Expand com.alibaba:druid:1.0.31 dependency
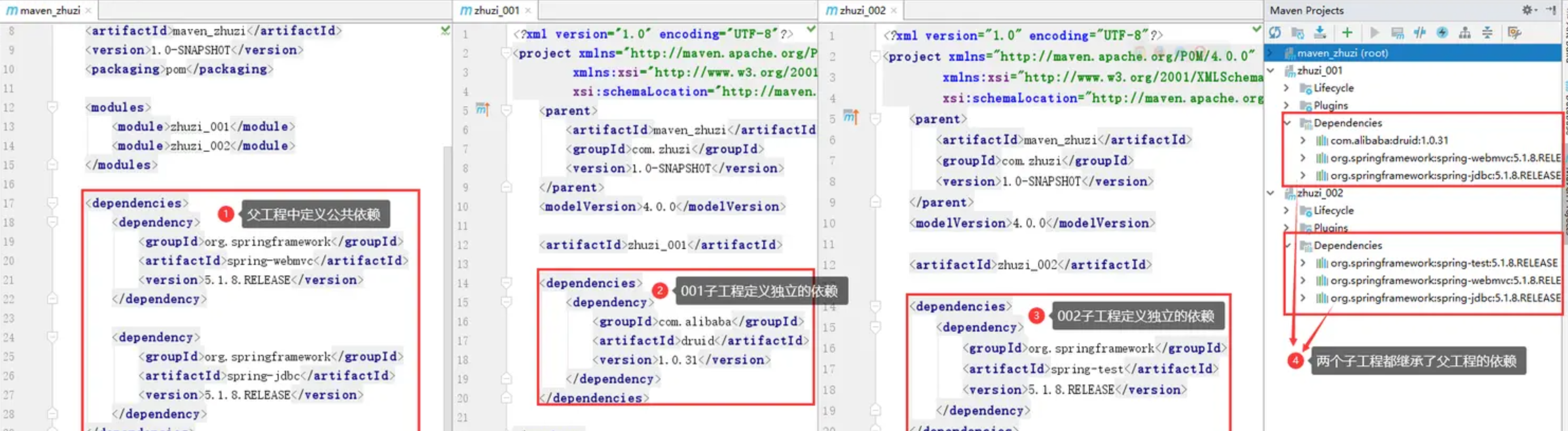The width and height of the screenshot is (1568, 431). tap(1303, 141)
